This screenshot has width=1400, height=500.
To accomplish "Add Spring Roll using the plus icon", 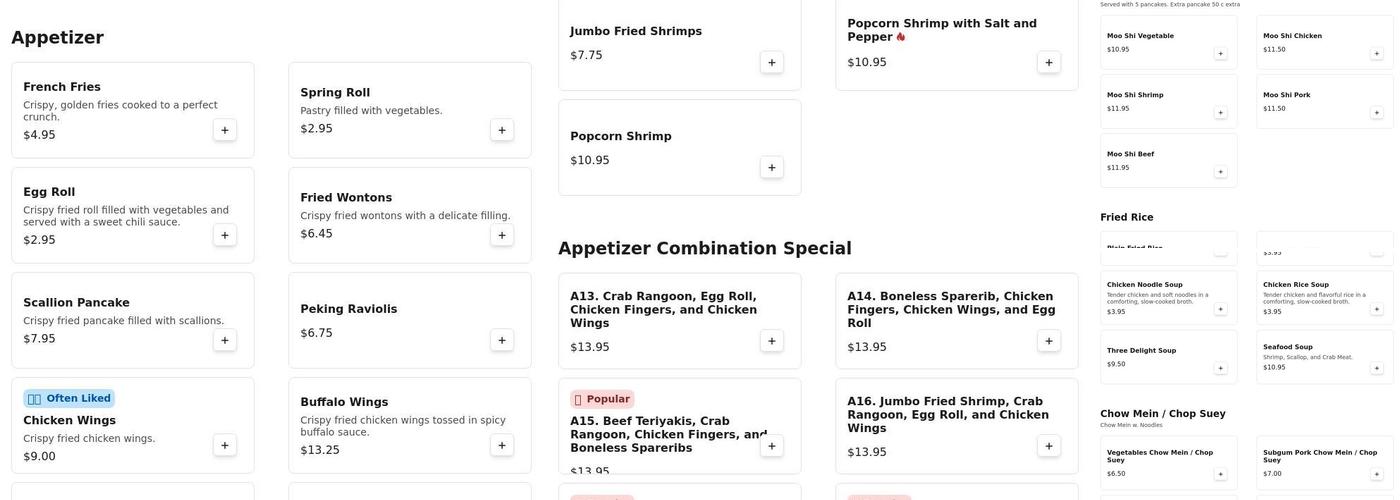I will (502, 130).
